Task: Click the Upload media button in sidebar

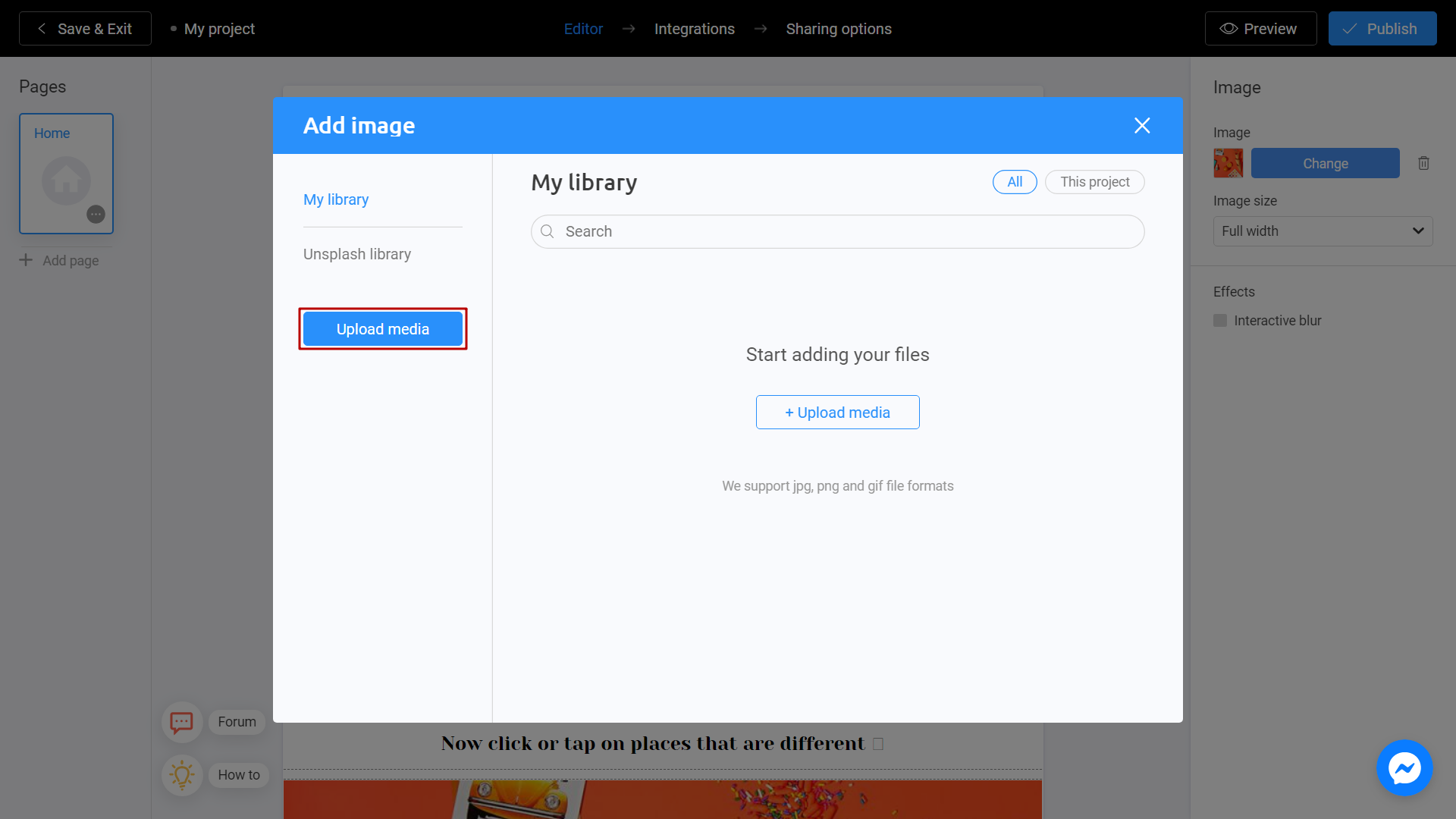Action: pyautogui.click(x=383, y=328)
